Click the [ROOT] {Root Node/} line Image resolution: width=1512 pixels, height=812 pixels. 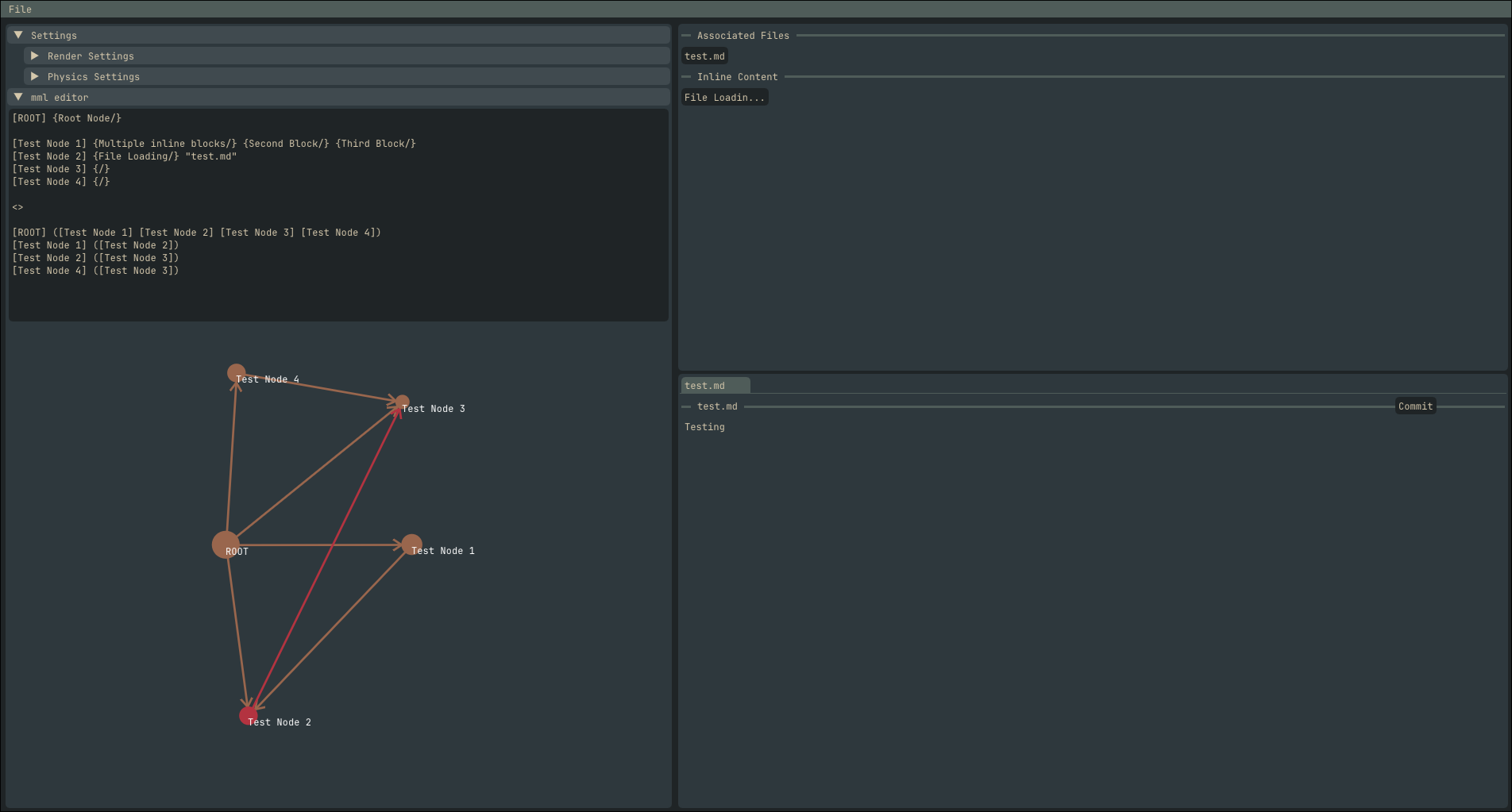[67, 118]
